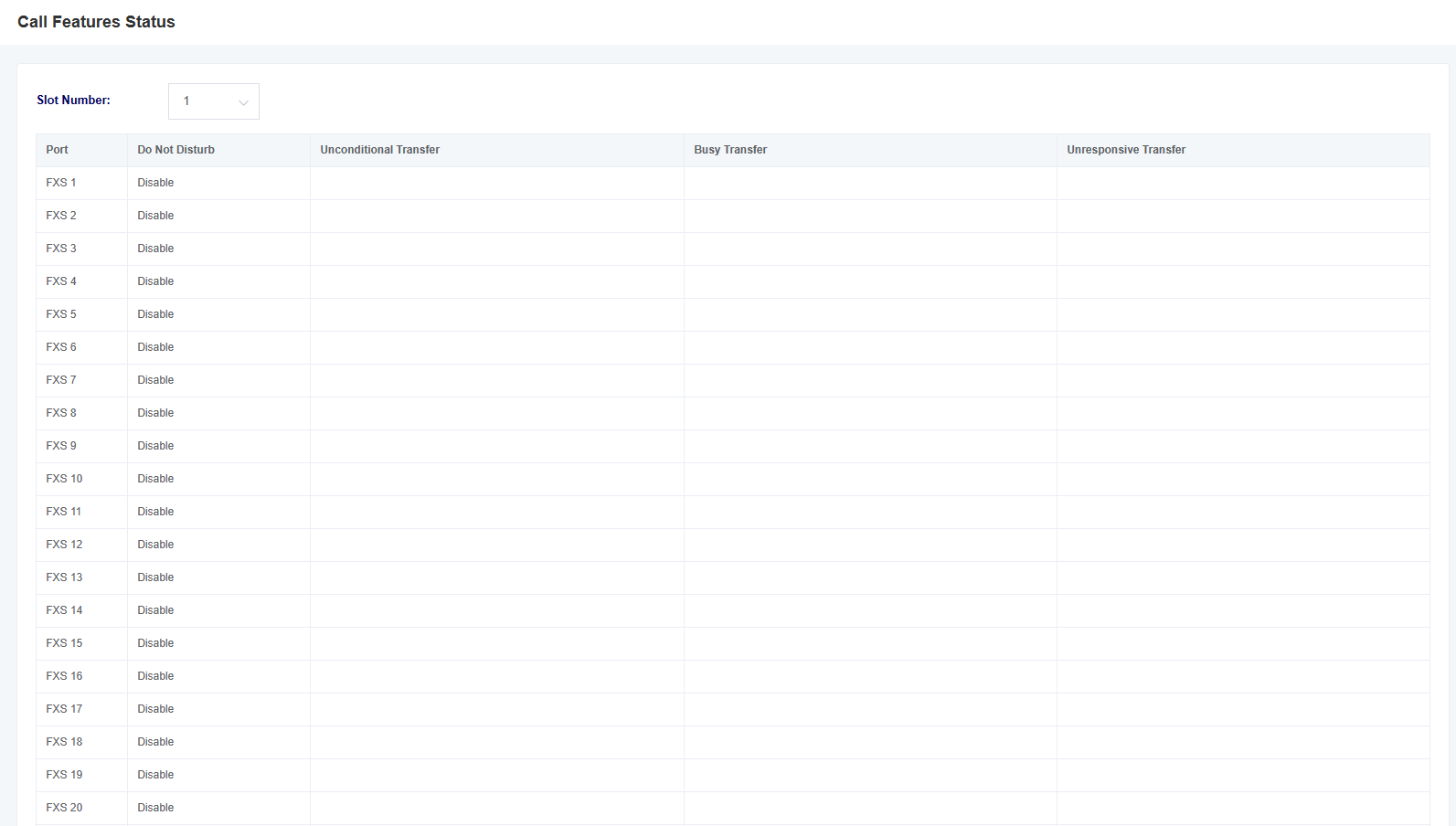Image resolution: width=1456 pixels, height=826 pixels.
Task: Click the Port column header
Action: click(x=81, y=150)
